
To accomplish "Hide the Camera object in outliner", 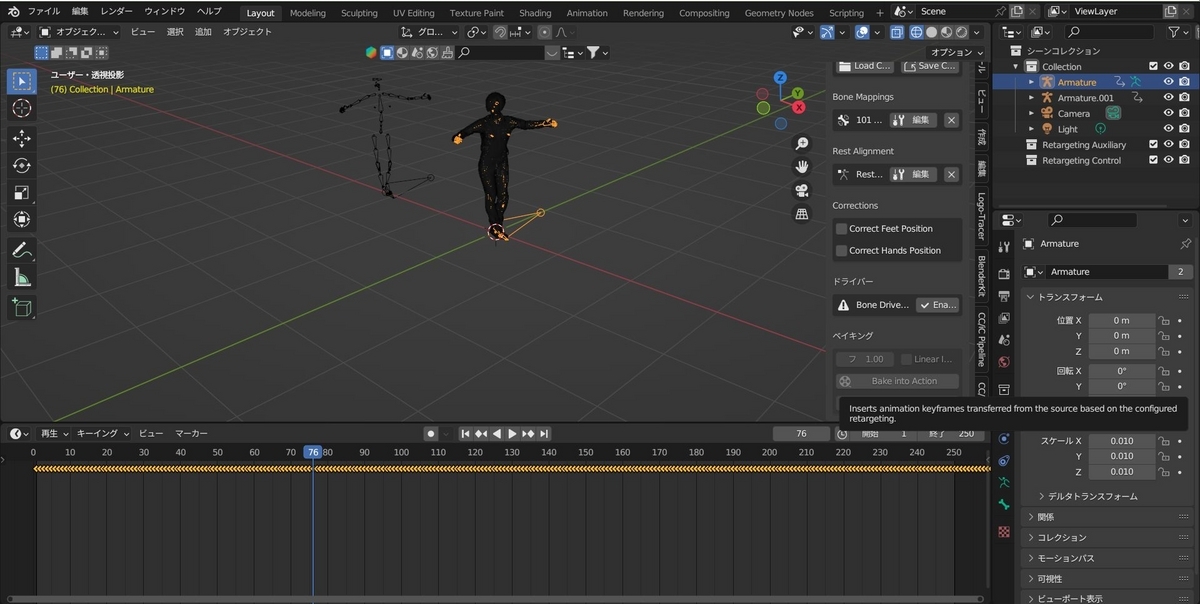I will tap(1168, 113).
